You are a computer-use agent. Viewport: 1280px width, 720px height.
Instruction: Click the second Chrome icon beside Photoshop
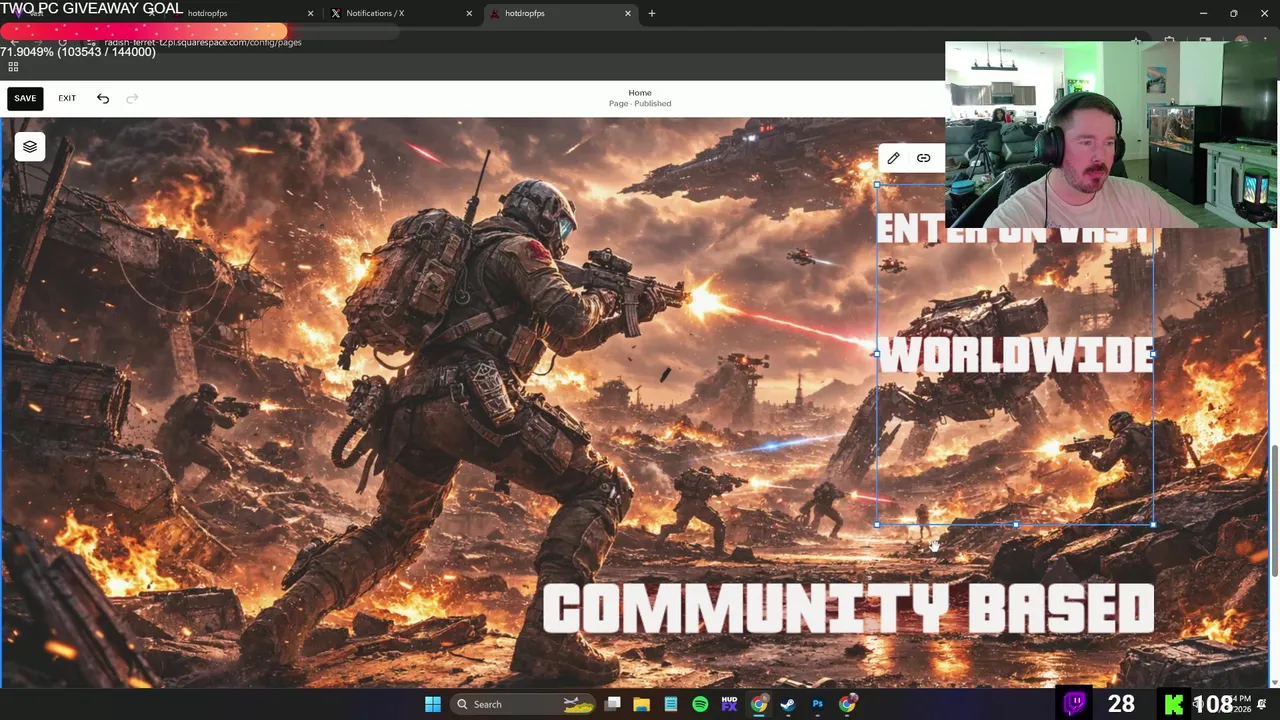[847, 704]
